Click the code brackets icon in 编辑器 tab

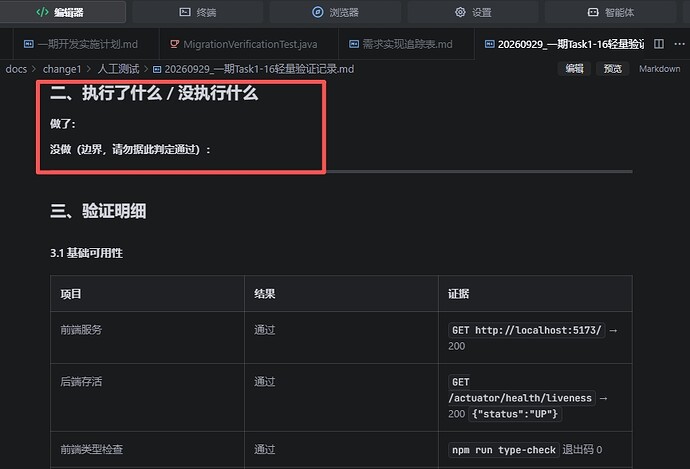[42, 12]
